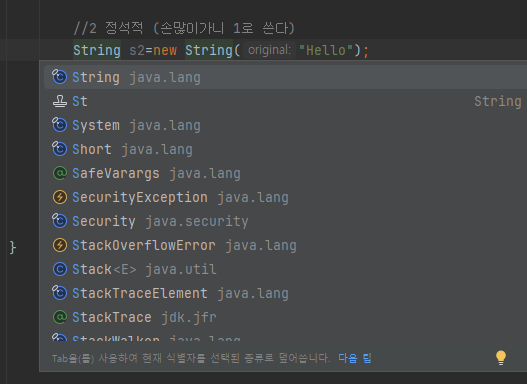Choose Stack<E> java.util suggestion
Viewport: 527px width, 384px height.
[x=285, y=269]
